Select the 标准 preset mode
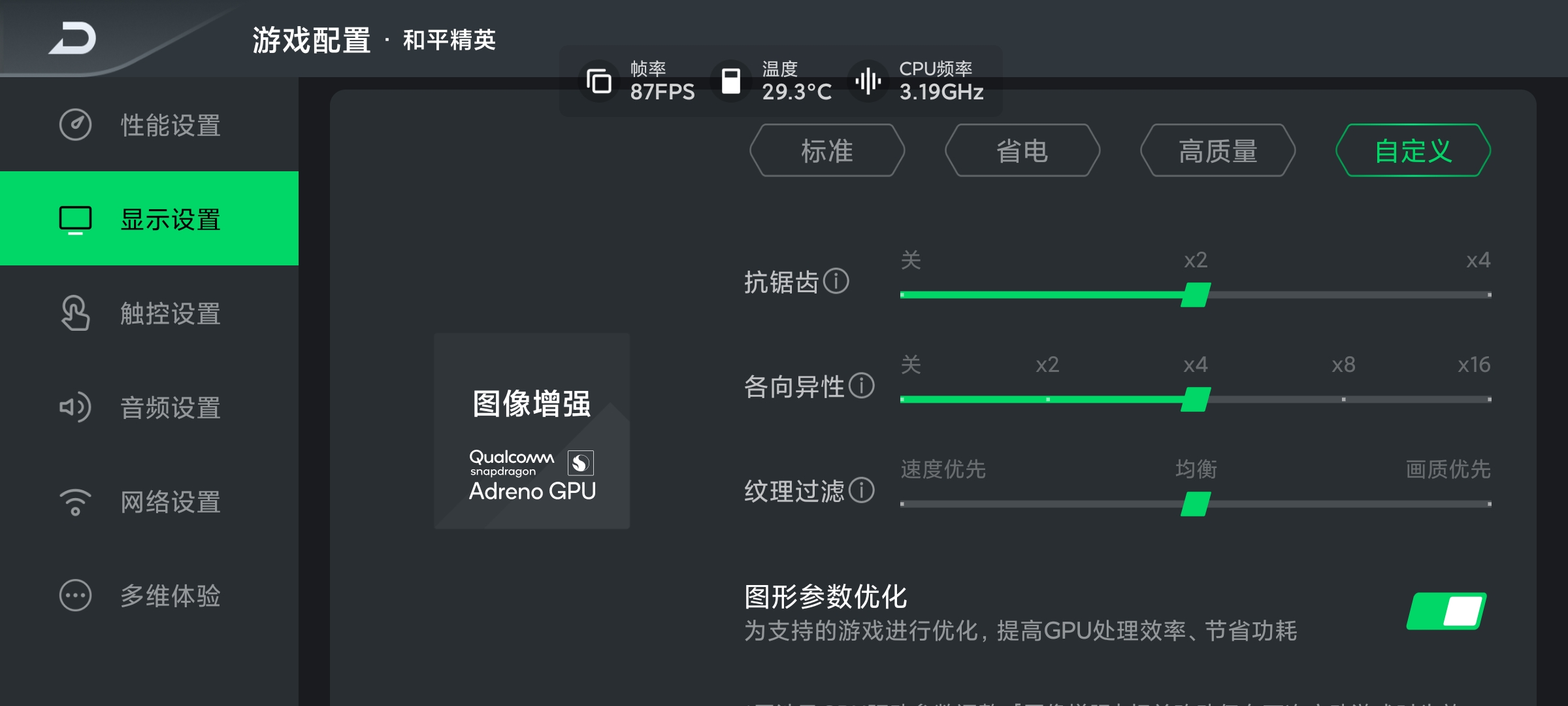 (827, 150)
